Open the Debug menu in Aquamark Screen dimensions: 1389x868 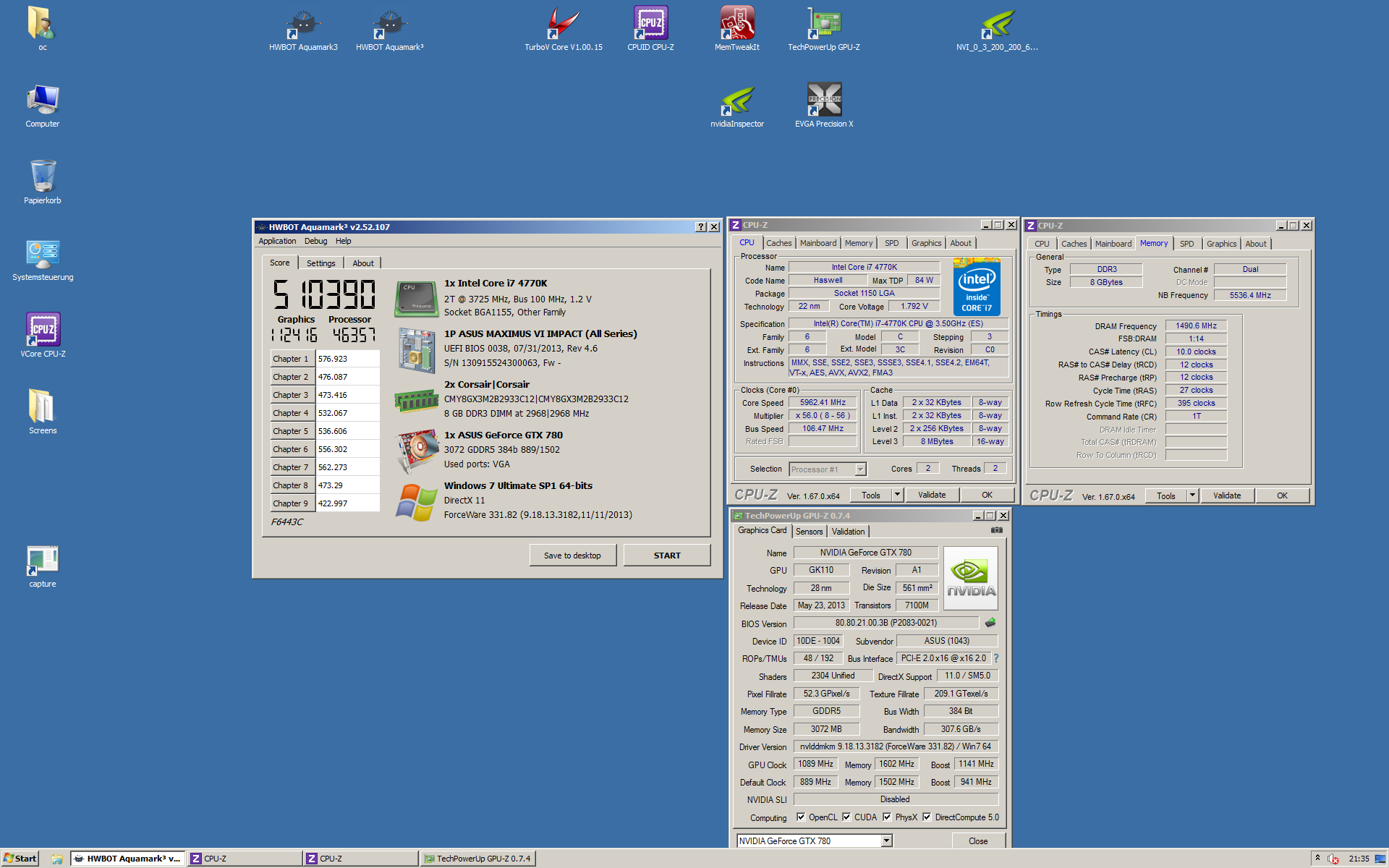315,242
